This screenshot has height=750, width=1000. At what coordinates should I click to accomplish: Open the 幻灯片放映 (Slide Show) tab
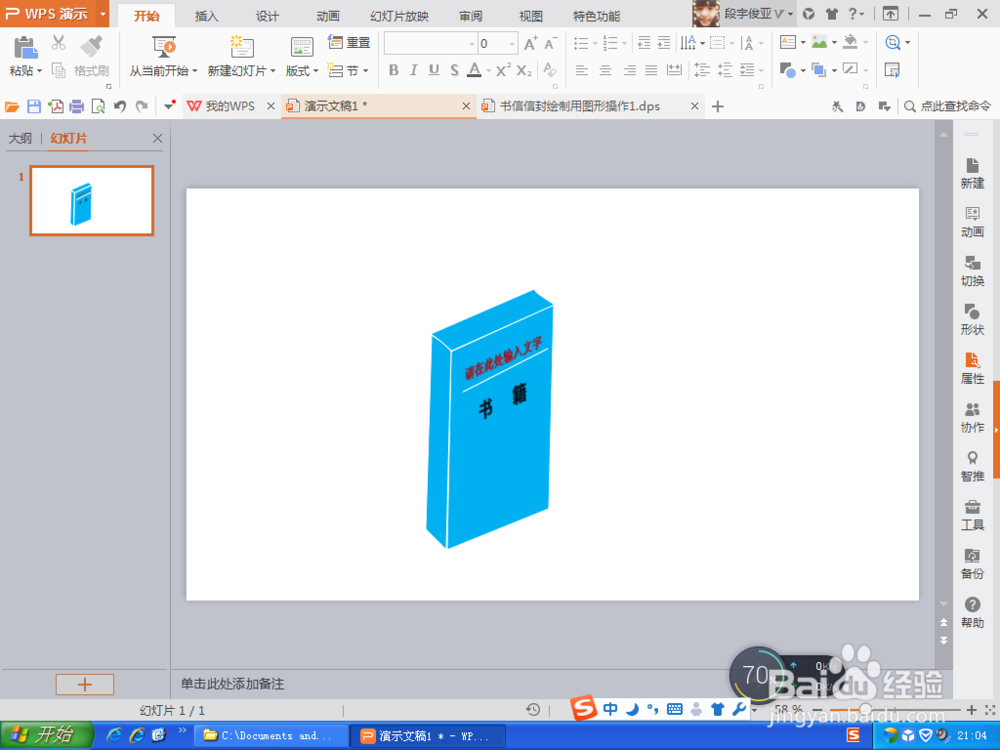tap(399, 16)
